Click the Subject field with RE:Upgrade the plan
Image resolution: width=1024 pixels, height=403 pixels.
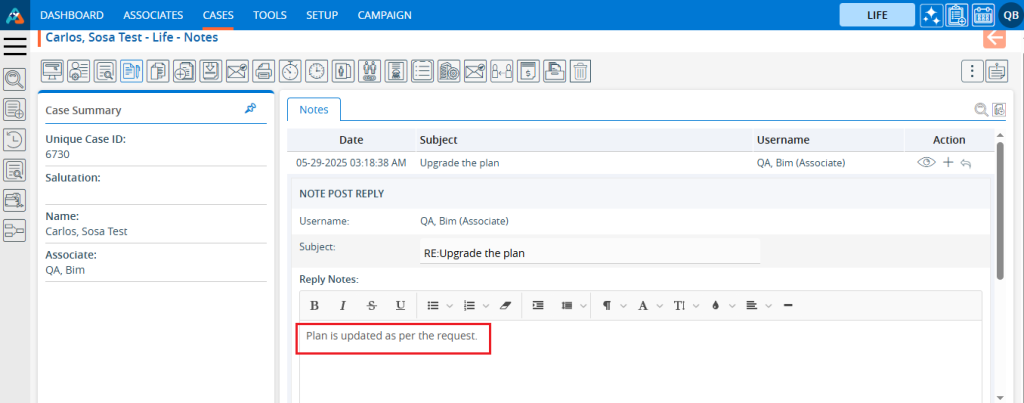coord(590,252)
